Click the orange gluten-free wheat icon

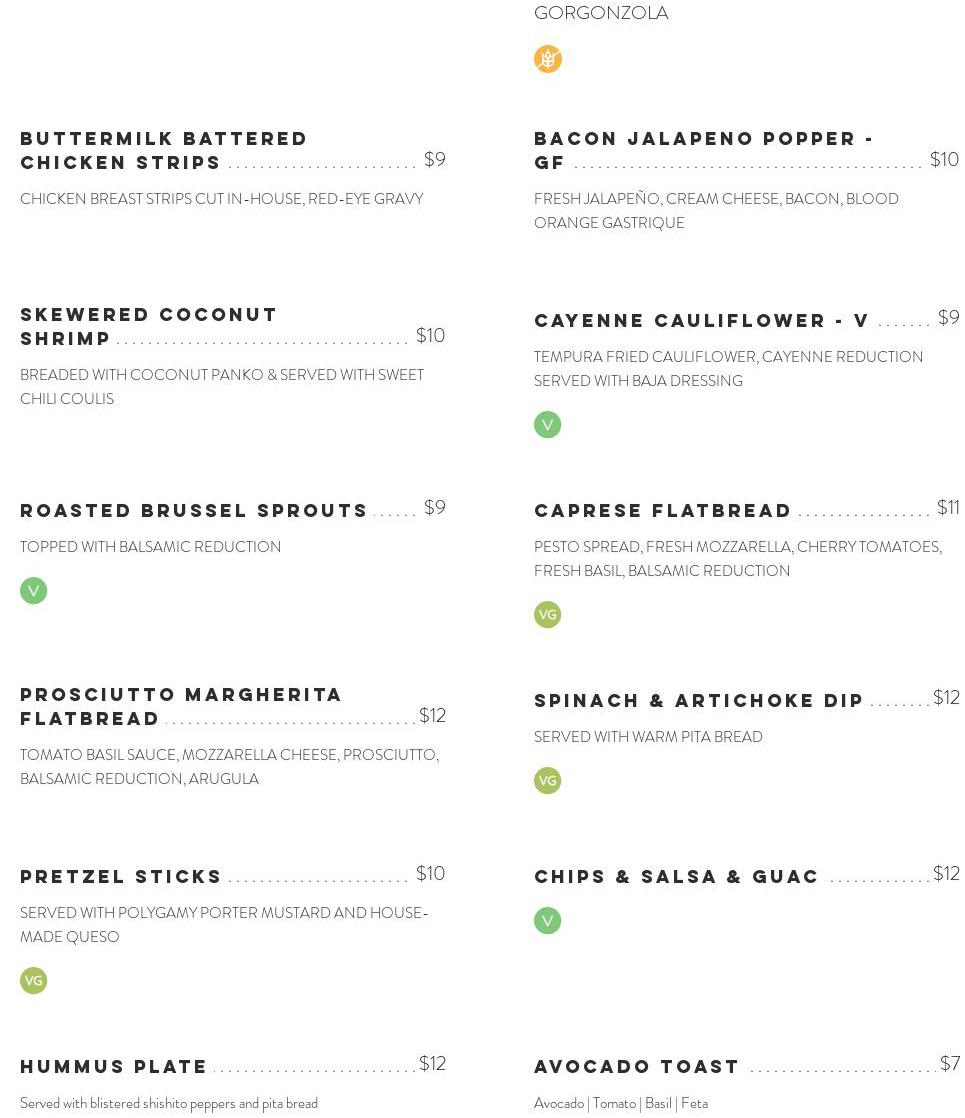point(547,59)
